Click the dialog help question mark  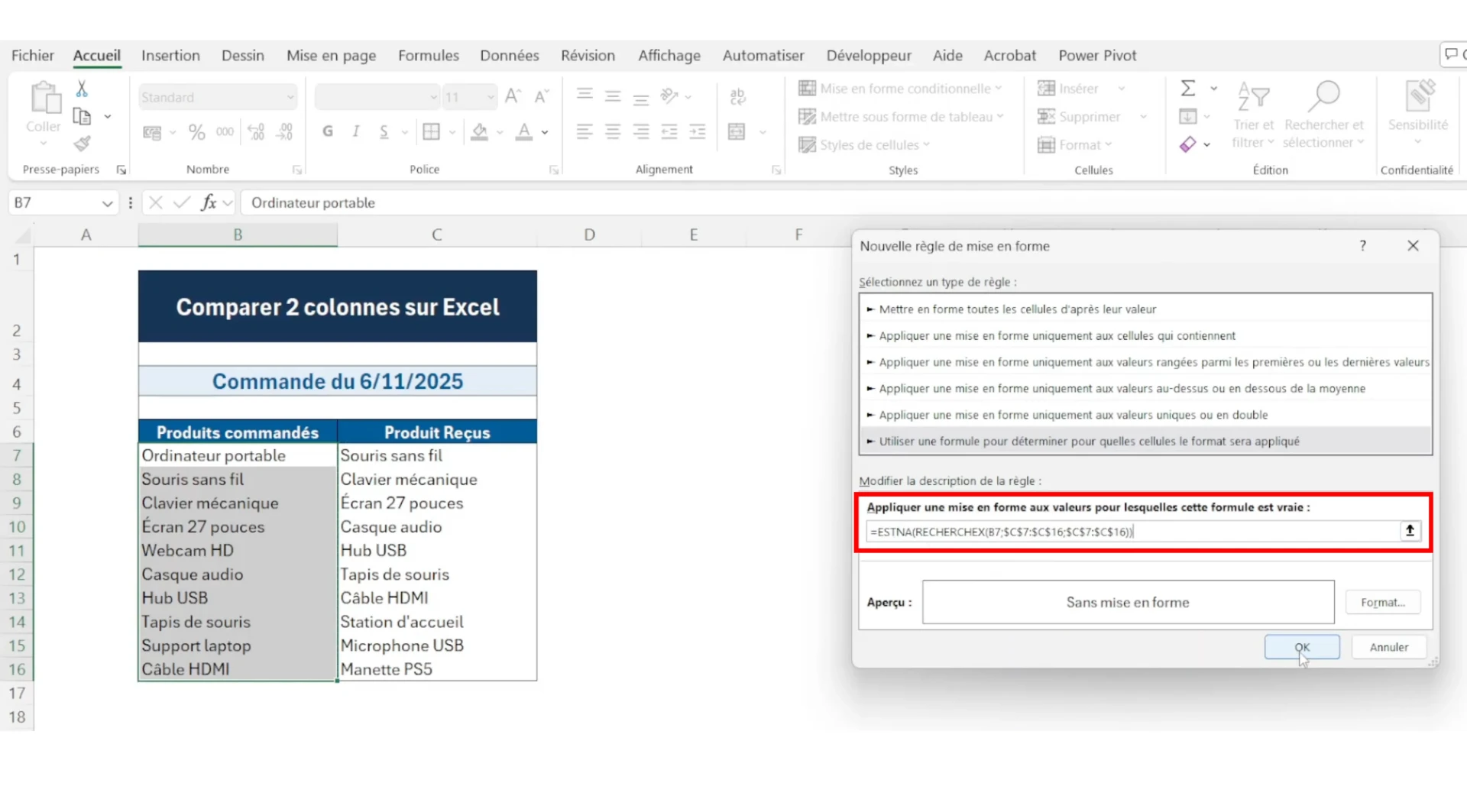1362,245
